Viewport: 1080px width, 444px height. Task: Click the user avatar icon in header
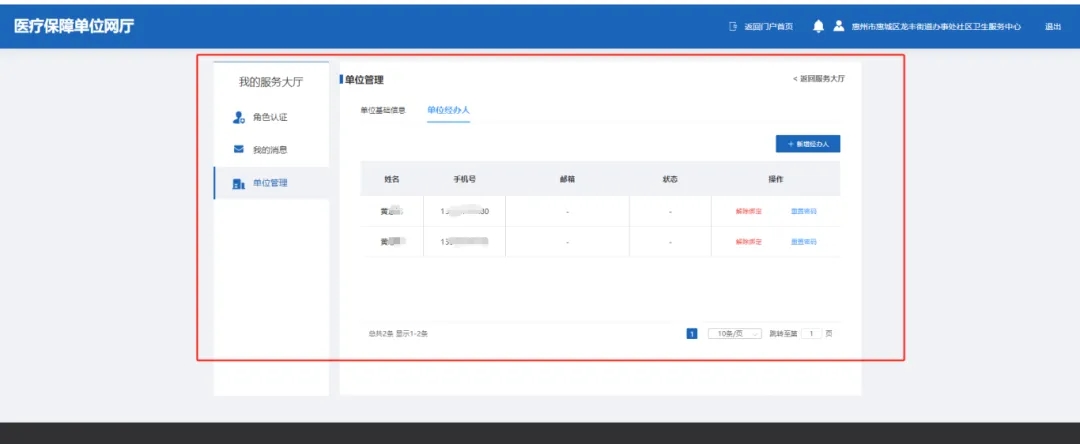[x=839, y=27]
